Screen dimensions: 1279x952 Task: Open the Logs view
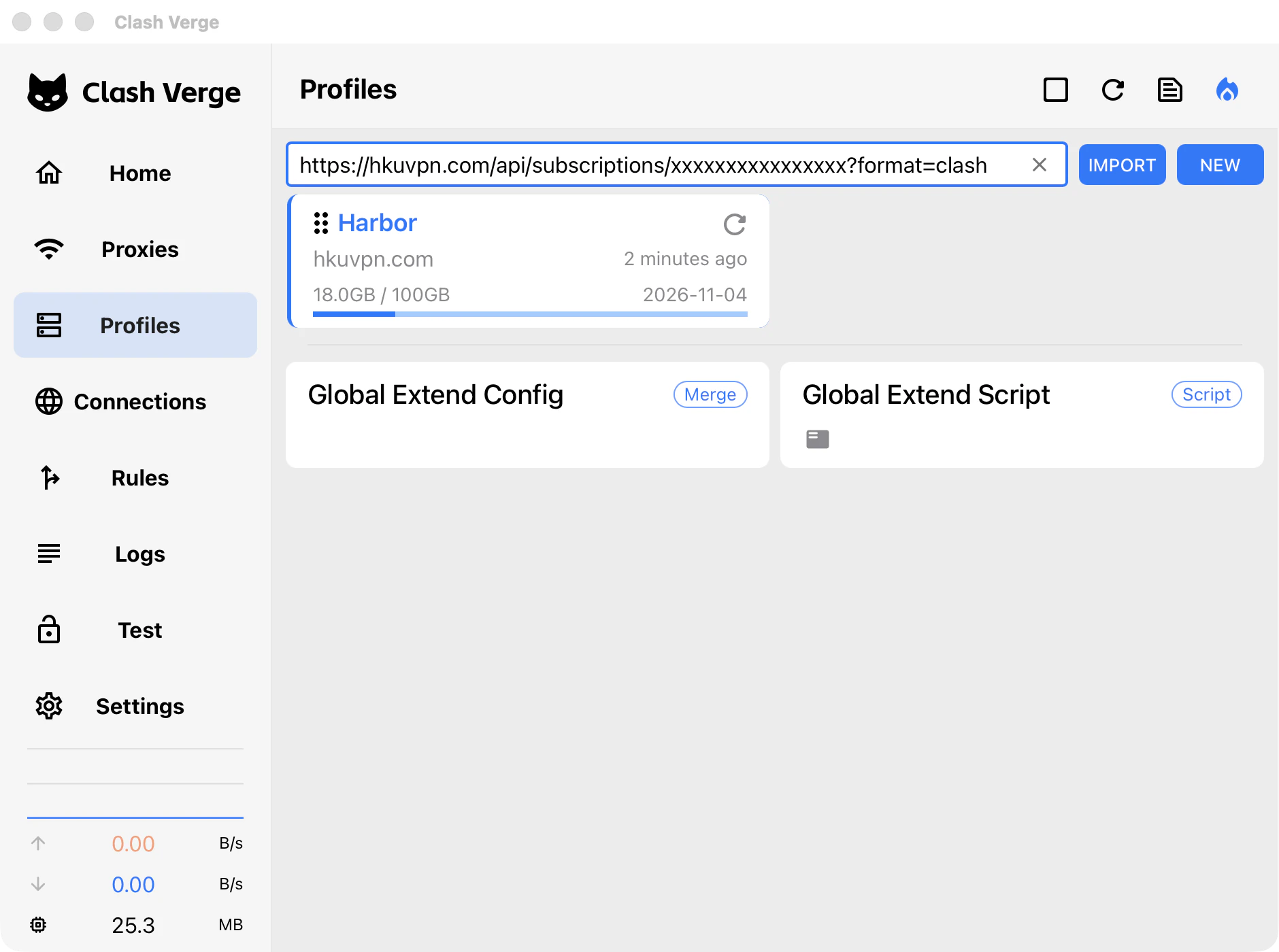point(135,554)
